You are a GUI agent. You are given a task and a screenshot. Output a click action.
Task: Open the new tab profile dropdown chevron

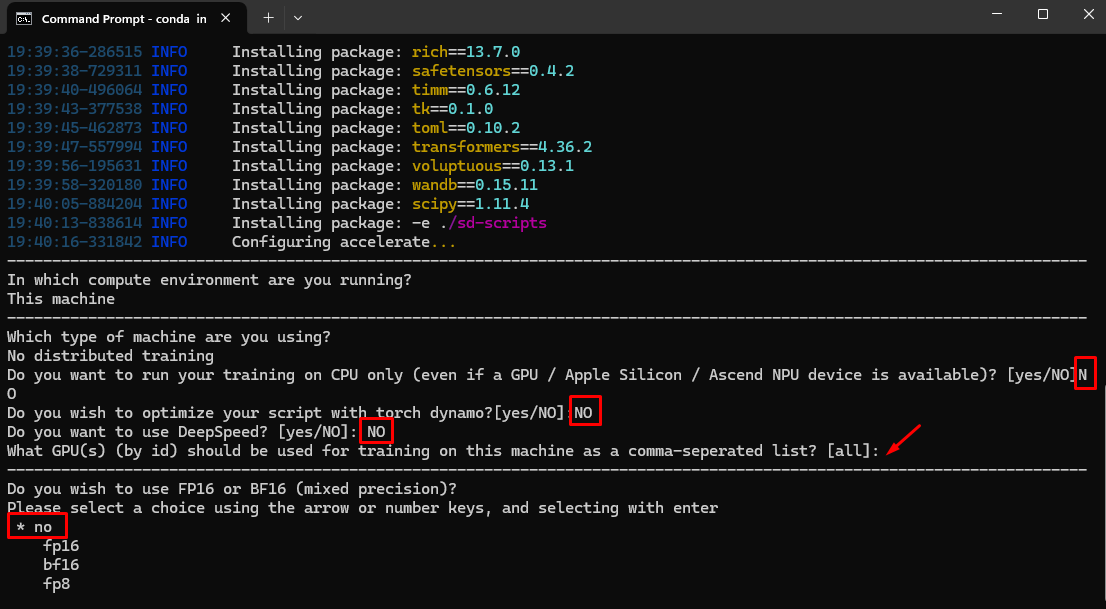[x=298, y=18]
